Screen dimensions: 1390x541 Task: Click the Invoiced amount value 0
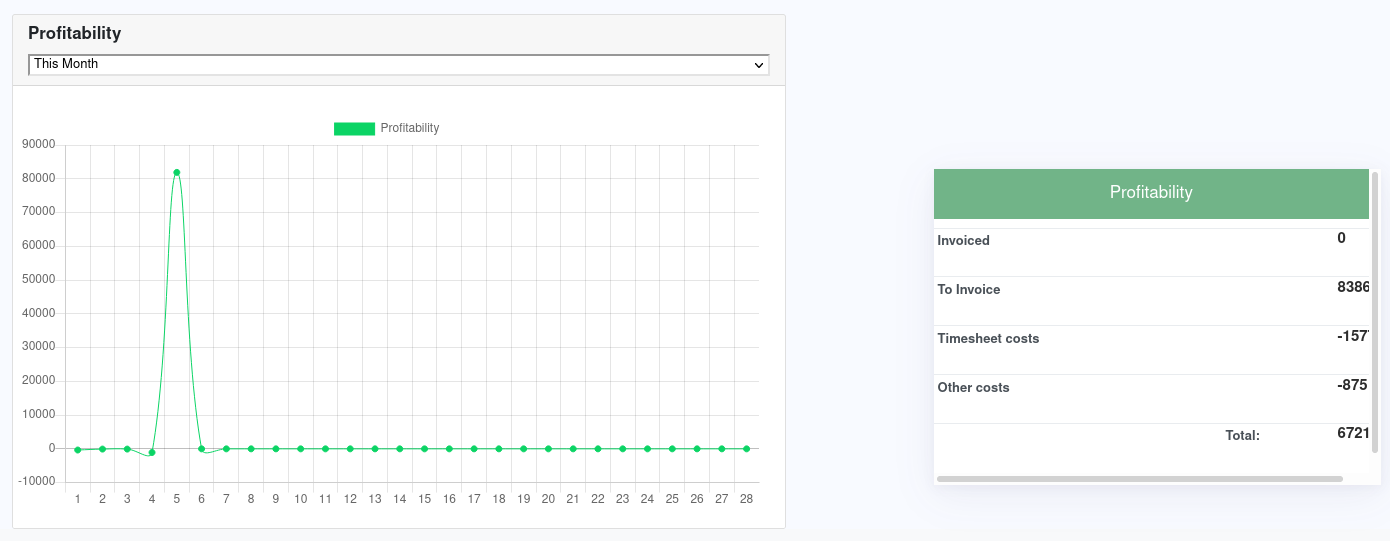tap(1341, 238)
